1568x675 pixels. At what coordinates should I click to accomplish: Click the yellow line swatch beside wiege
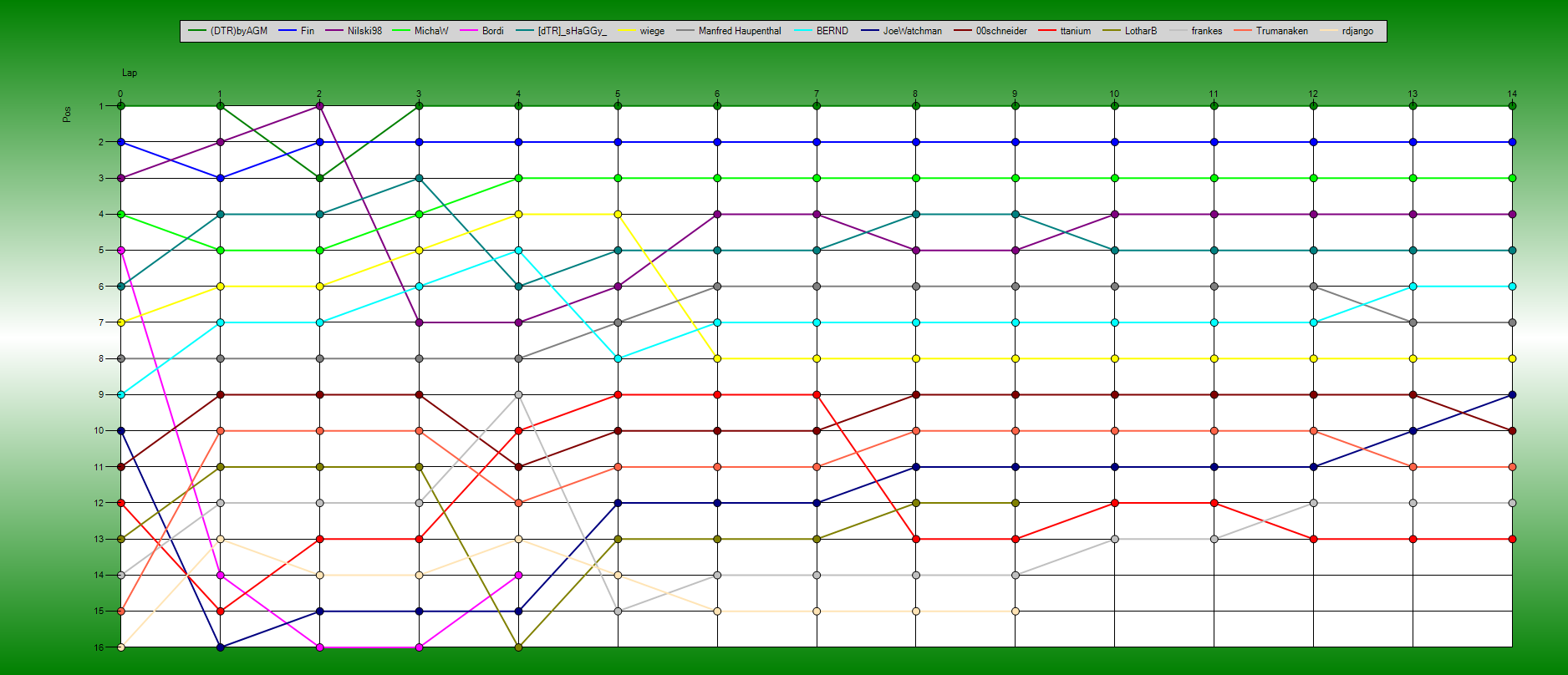[625, 31]
